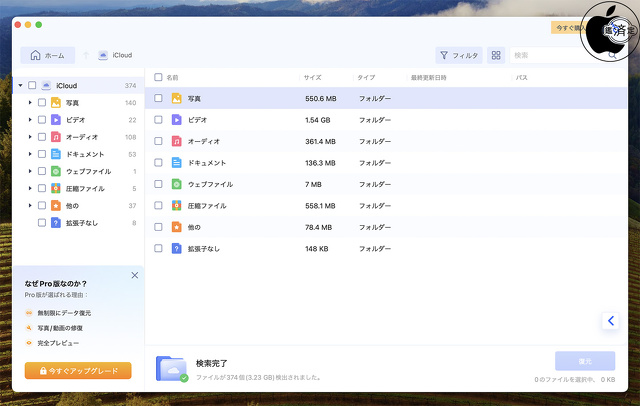Screen dimensions: 640x406
Task: Expand the ウェブファイル tree node
Action: (30, 171)
